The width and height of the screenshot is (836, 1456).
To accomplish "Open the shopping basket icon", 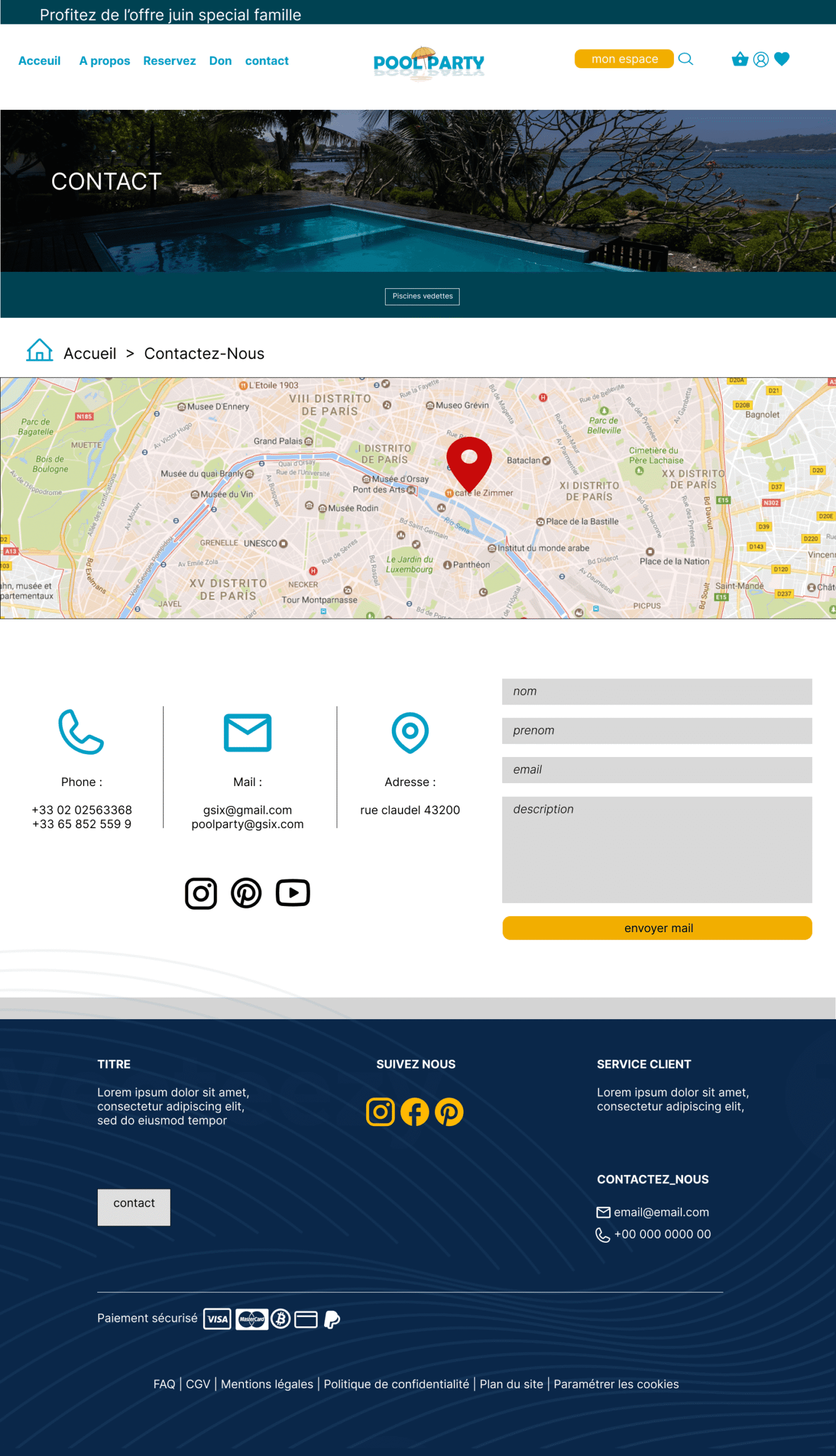I will point(739,59).
